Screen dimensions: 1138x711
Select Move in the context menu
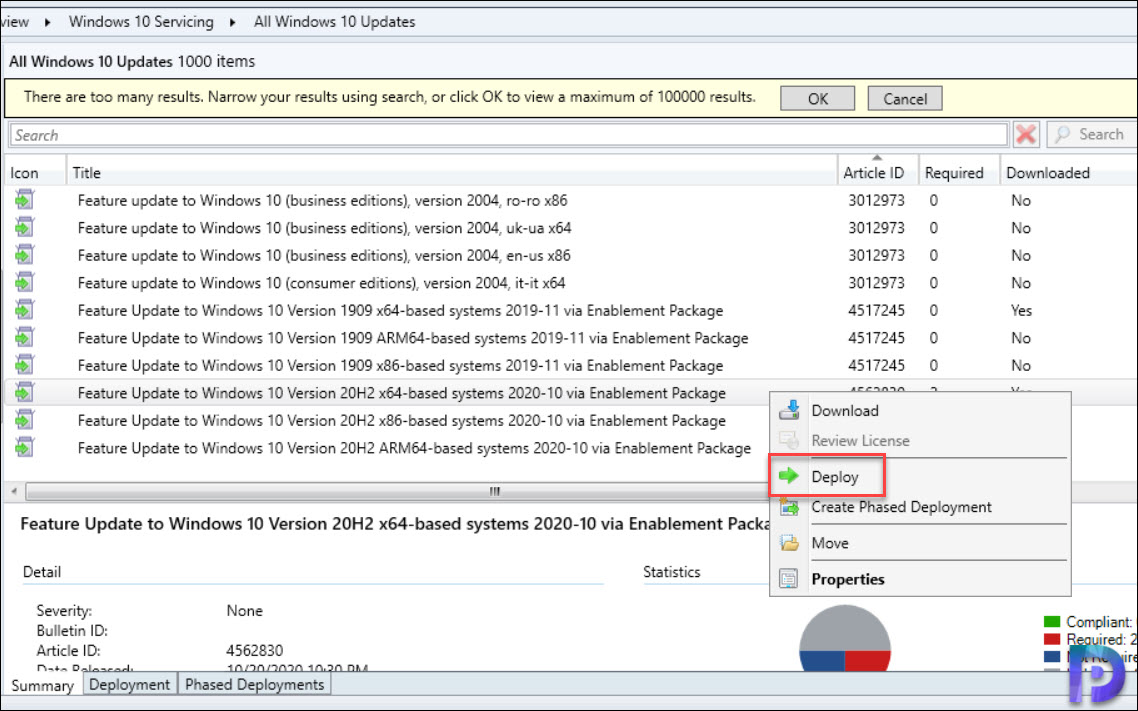tap(920, 543)
